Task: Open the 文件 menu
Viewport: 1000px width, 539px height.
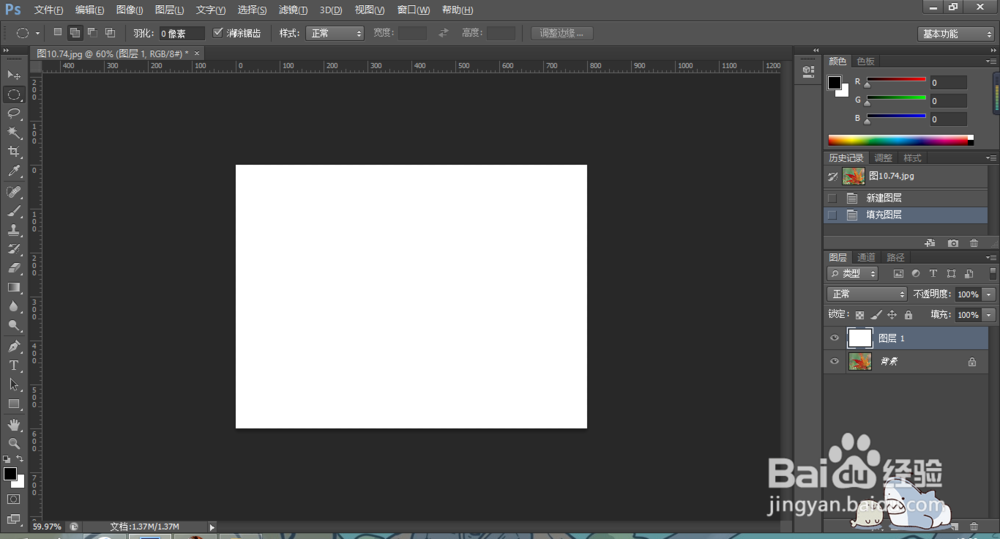Action: coord(48,10)
